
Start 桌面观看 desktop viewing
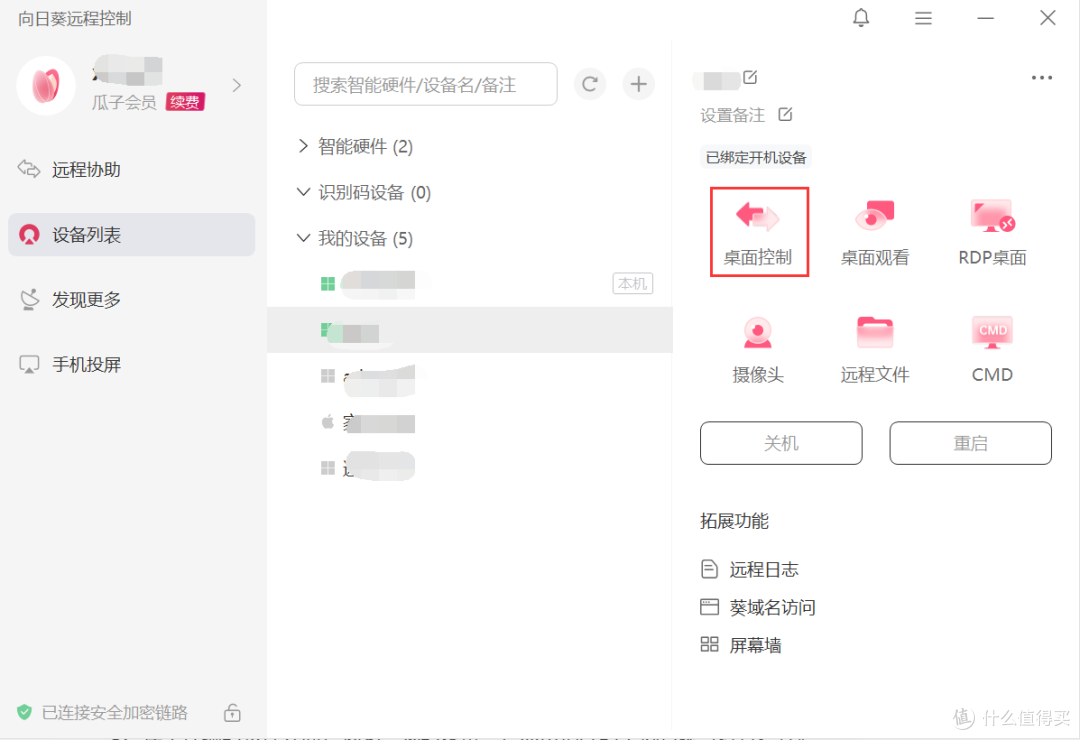(x=875, y=232)
